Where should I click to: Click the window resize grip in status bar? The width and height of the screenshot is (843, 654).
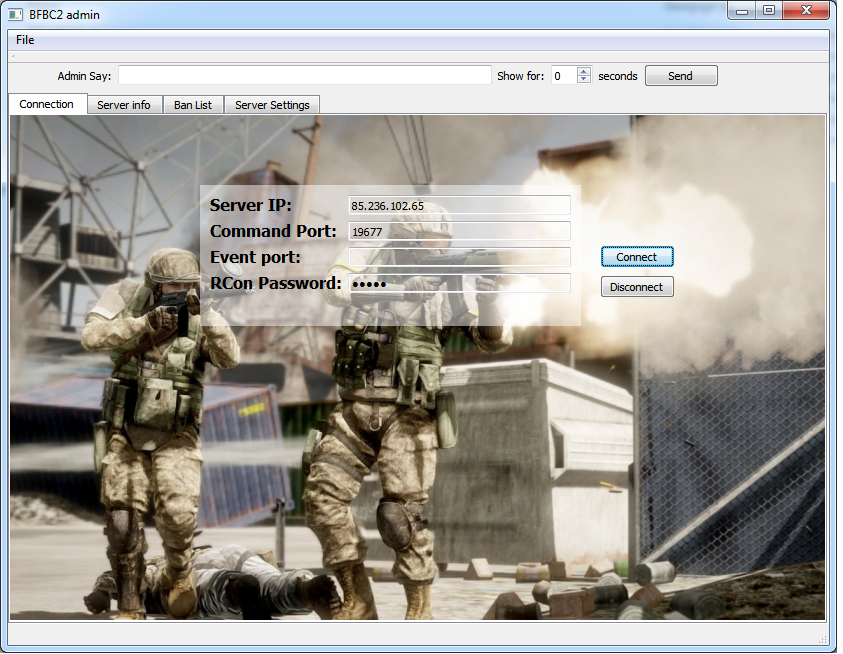823,639
